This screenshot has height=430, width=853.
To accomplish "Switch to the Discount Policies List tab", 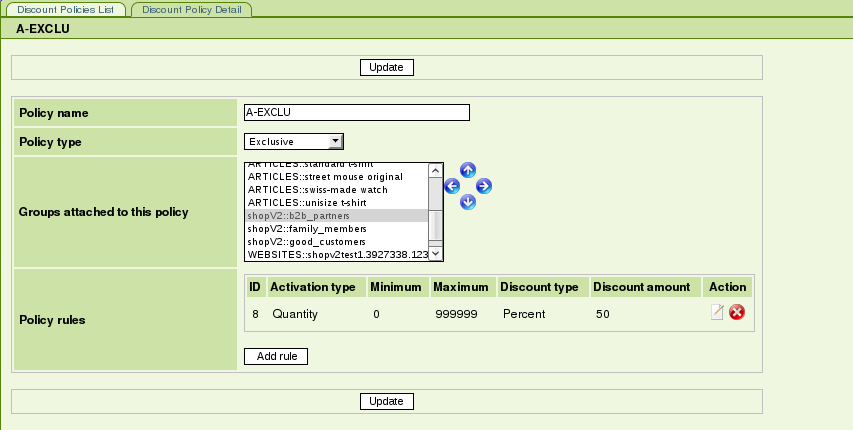I will pos(66,9).
